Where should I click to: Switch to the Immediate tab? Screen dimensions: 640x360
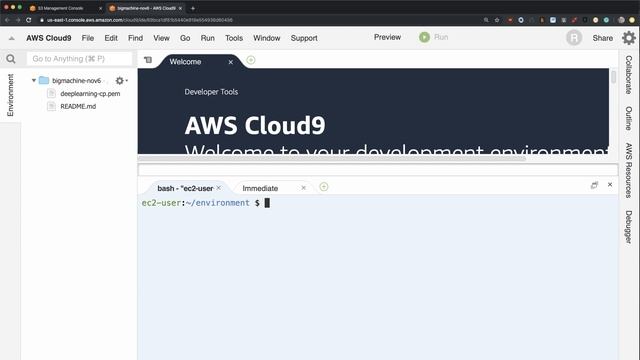pos(260,188)
